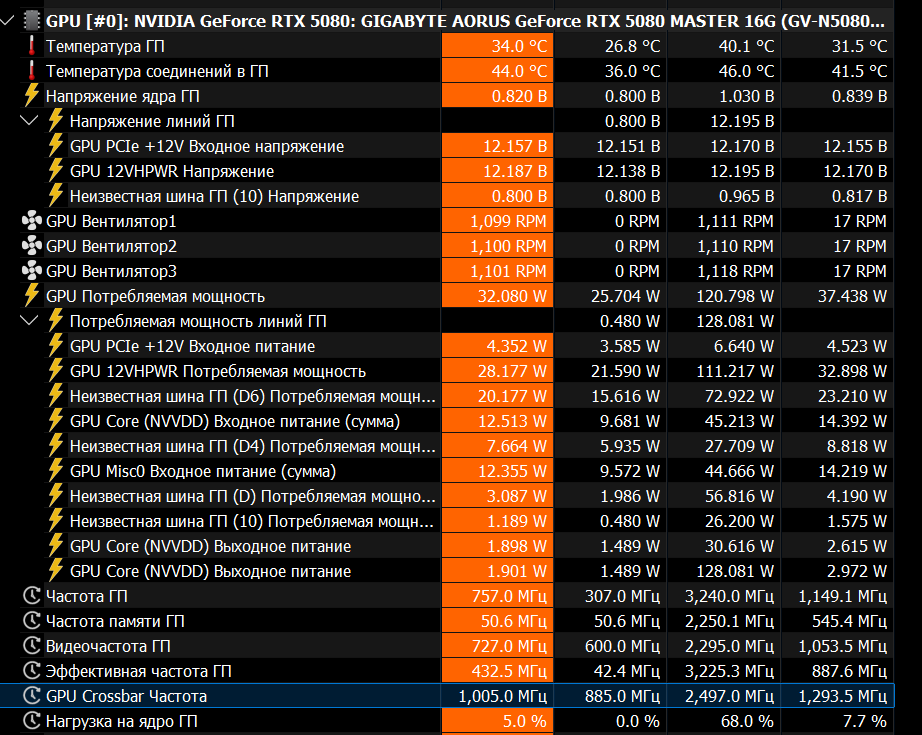This screenshot has height=735, width=922.
Task: Click clock icon beside Нагрузка на ядро ГП
Action: (32, 720)
